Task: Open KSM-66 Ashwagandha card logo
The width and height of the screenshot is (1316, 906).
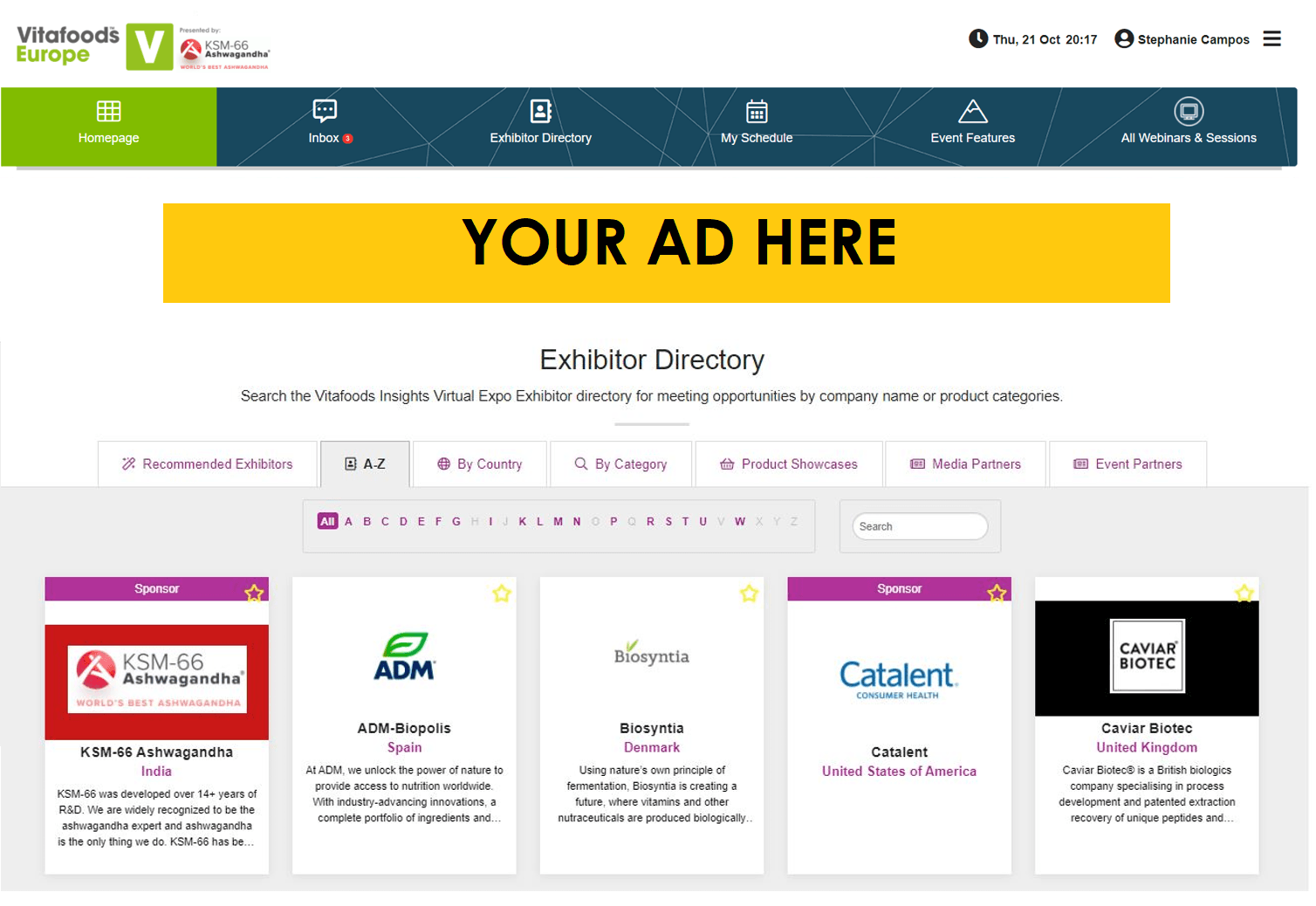Action: [x=157, y=682]
